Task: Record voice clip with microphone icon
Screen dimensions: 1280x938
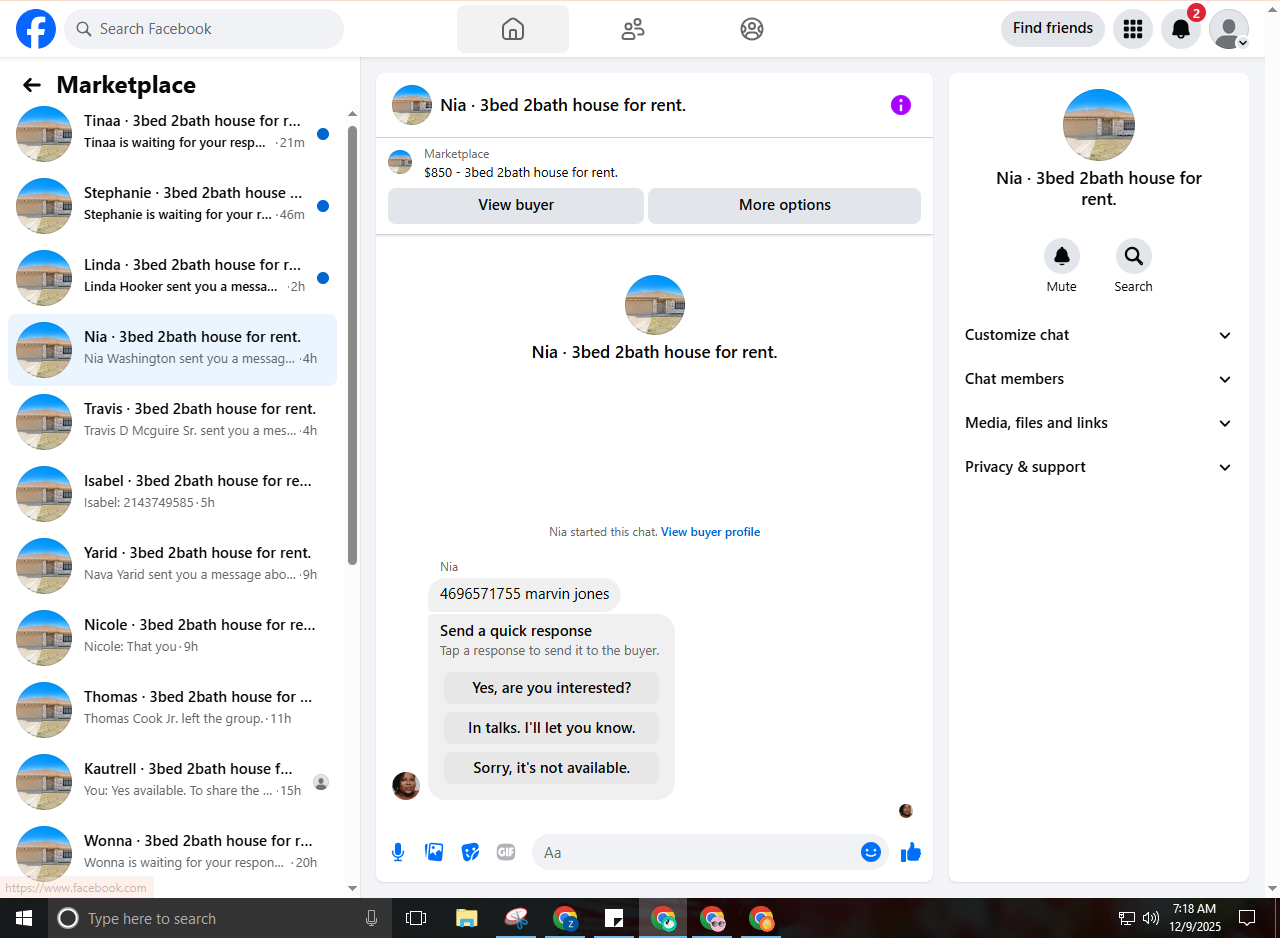Action: [398, 852]
